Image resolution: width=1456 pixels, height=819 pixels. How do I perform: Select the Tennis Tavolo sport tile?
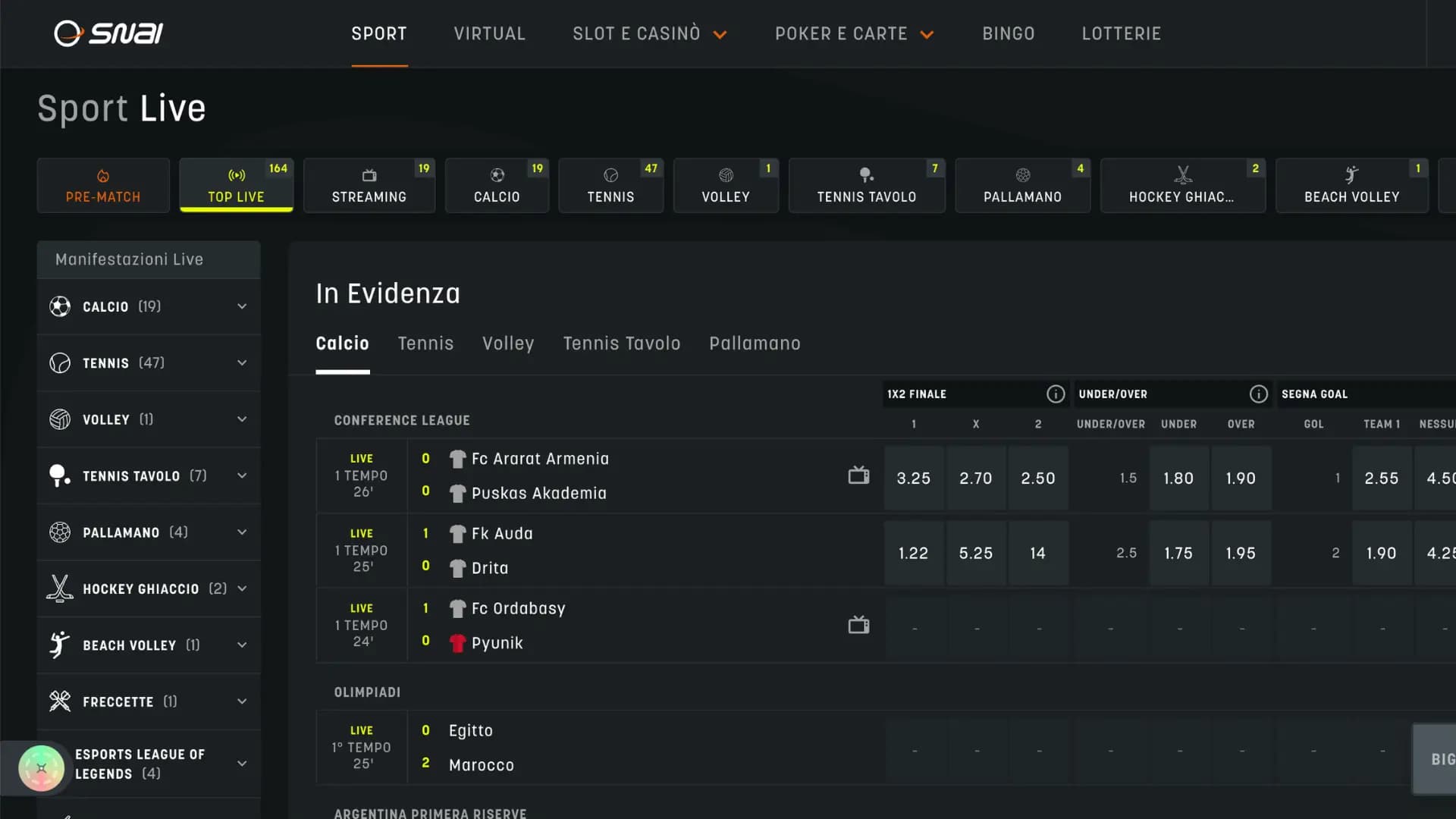(x=866, y=185)
